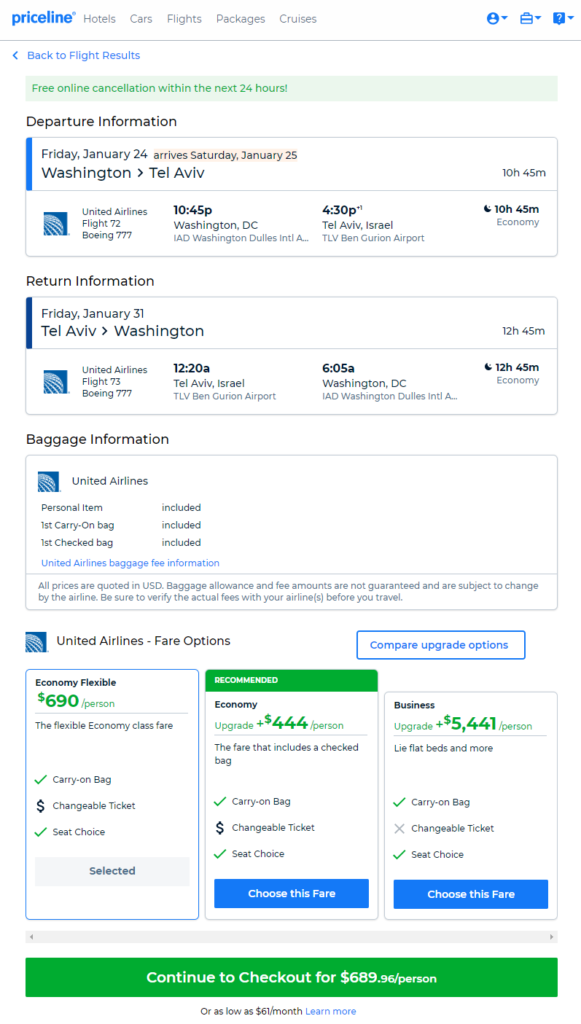The width and height of the screenshot is (581, 1024).
Task: Click the fare options horizontal scrollbar
Action: point(292,937)
